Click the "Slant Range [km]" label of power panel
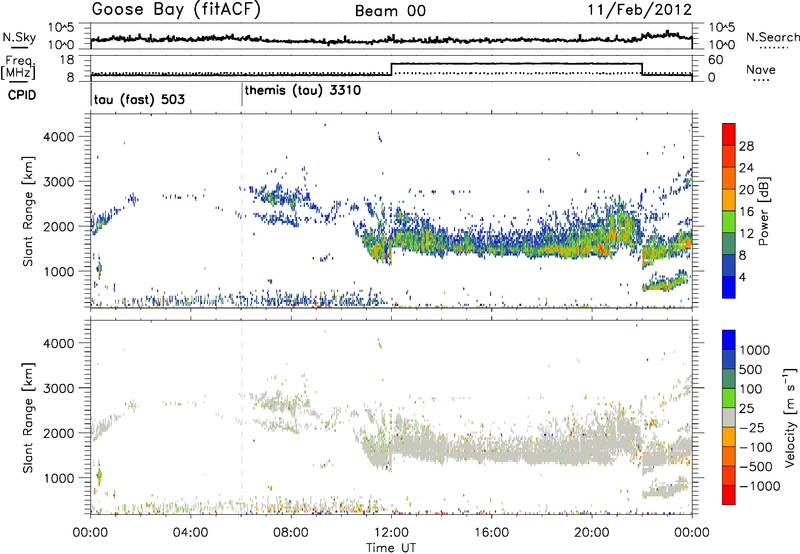This screenshot has height=554, width=800. (28, 211)
